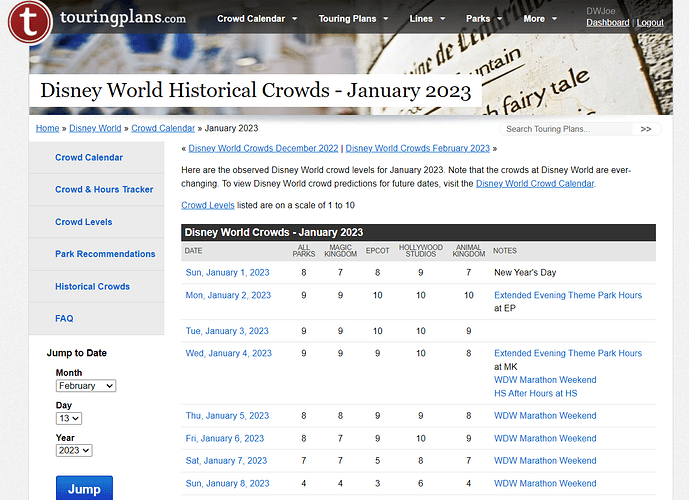This screenshot has width=689, height=500.
Task: Open the Disney World Crowd Calendar link
Action: tap(535, 184)
